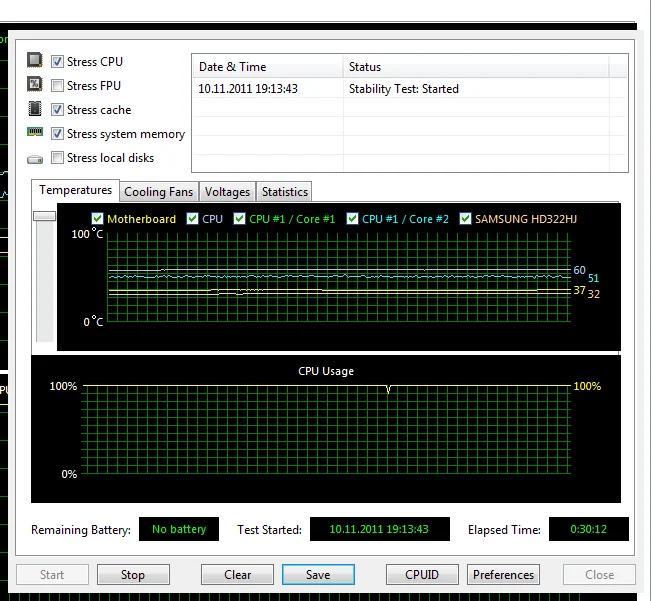Click the elapsed time value 0:30:12
Image resolution: width=652 pixels, height=601 pixels.
click(588, 529)
